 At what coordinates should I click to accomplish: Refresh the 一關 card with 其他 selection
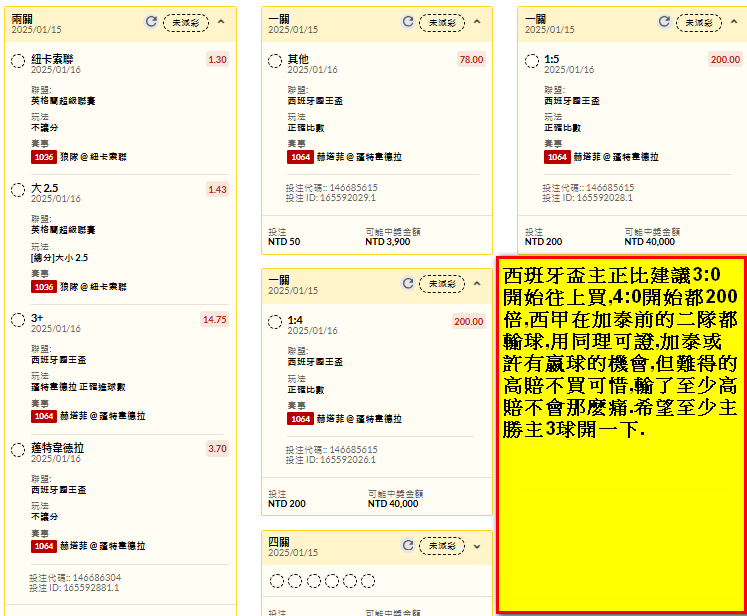click(408, 21)
